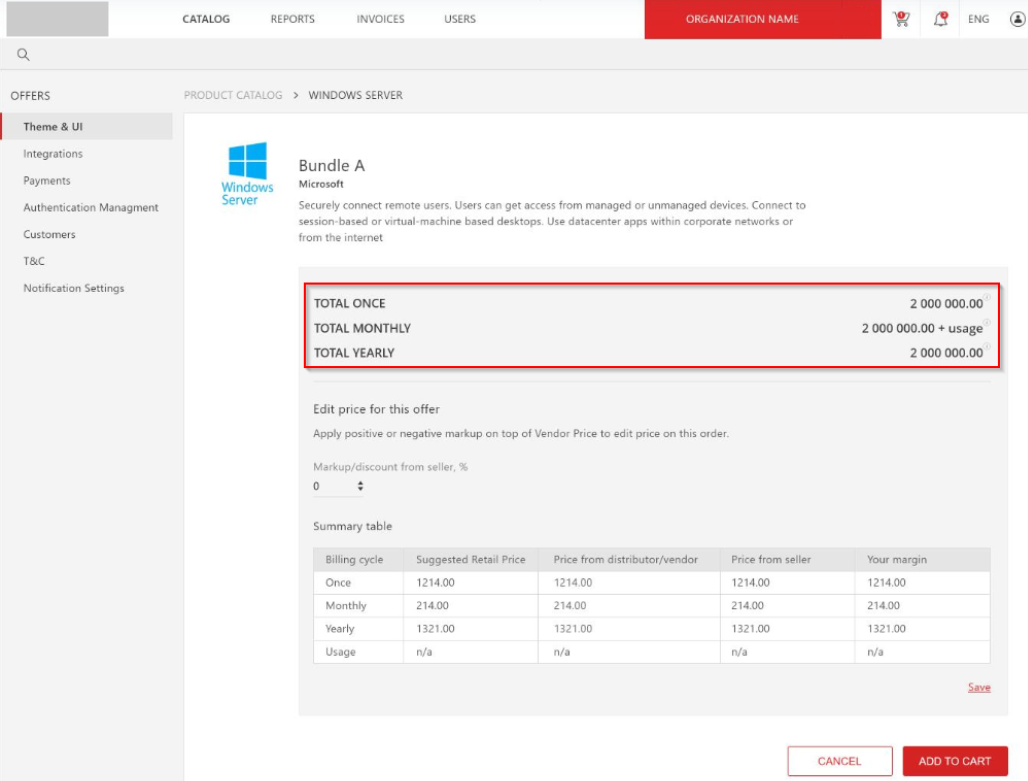Click the Summary table heading
1028x781 pixels.
click(x=353, y=526)
